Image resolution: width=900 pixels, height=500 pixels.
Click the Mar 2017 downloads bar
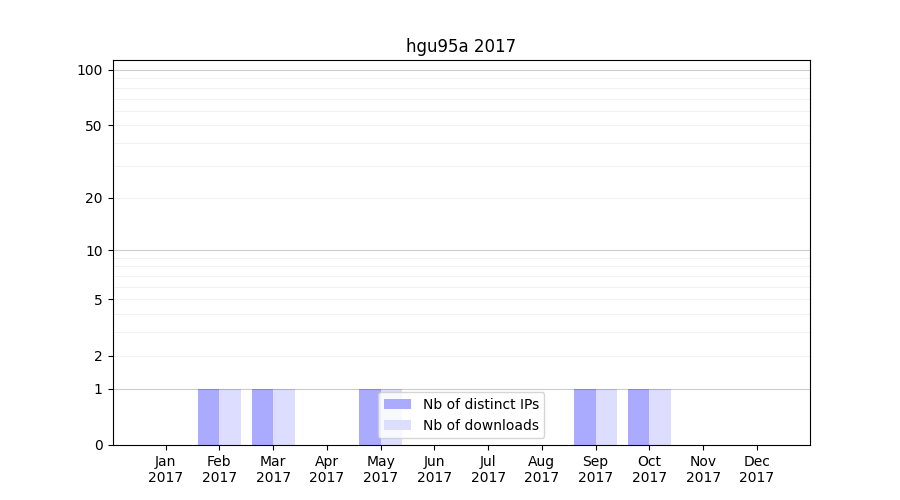[284, 417]
